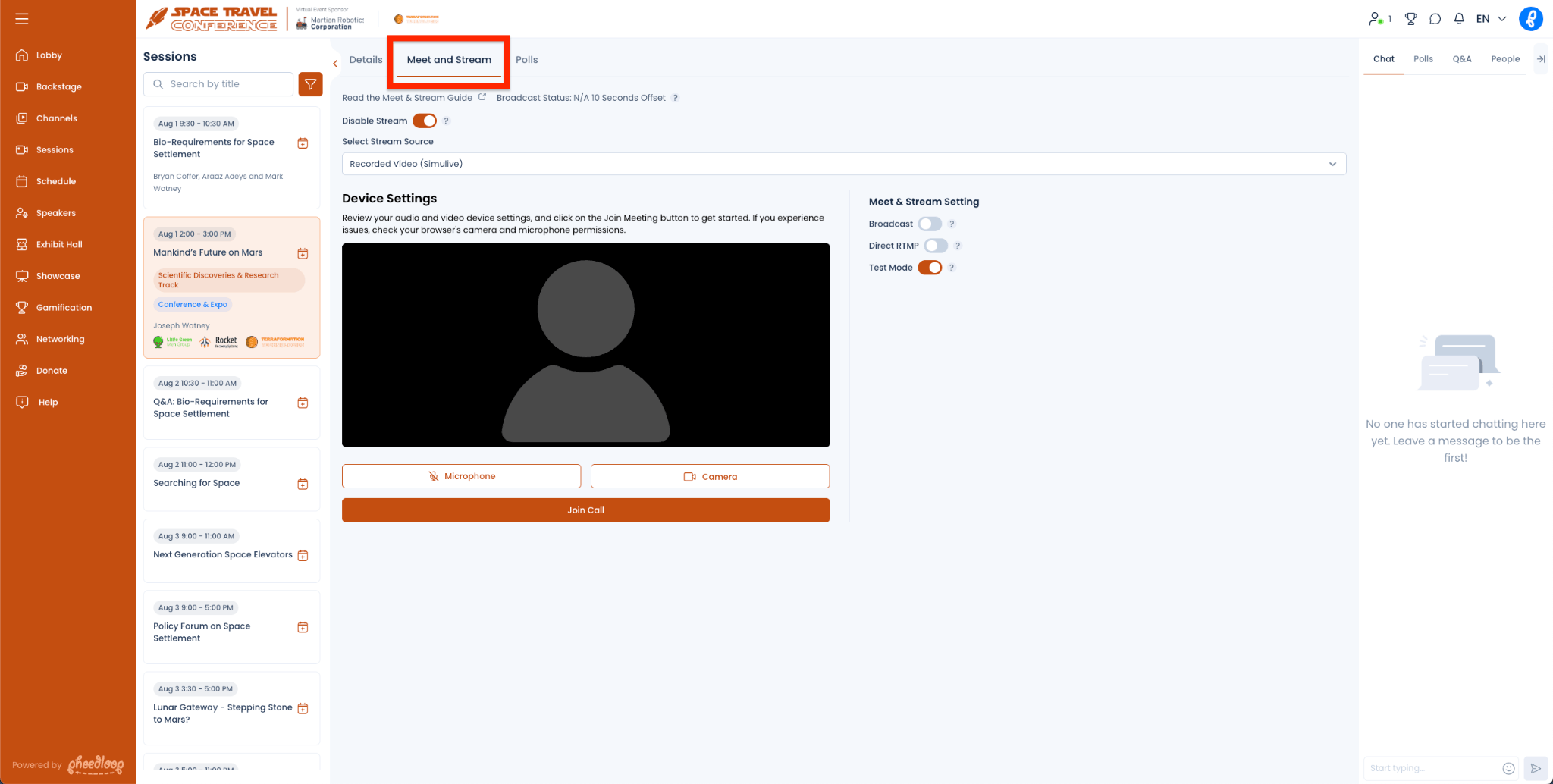Open the Q&A tab in the side panel
Image resolution: width=1553 pixels, height=784 pixels.
1462,59
